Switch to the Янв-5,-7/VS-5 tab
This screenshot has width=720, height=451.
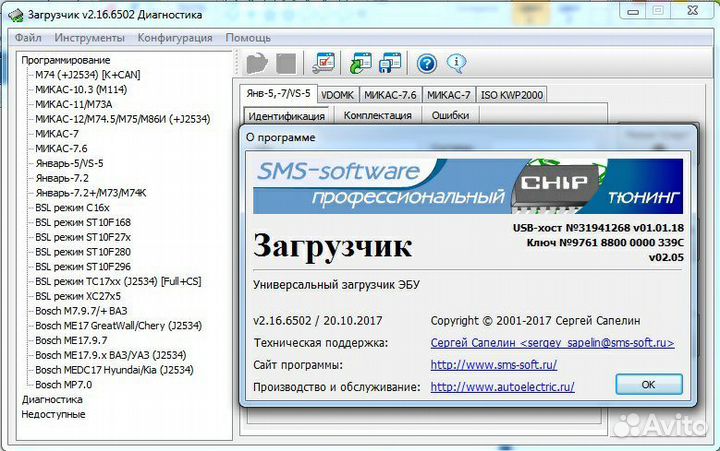(278, 94)
